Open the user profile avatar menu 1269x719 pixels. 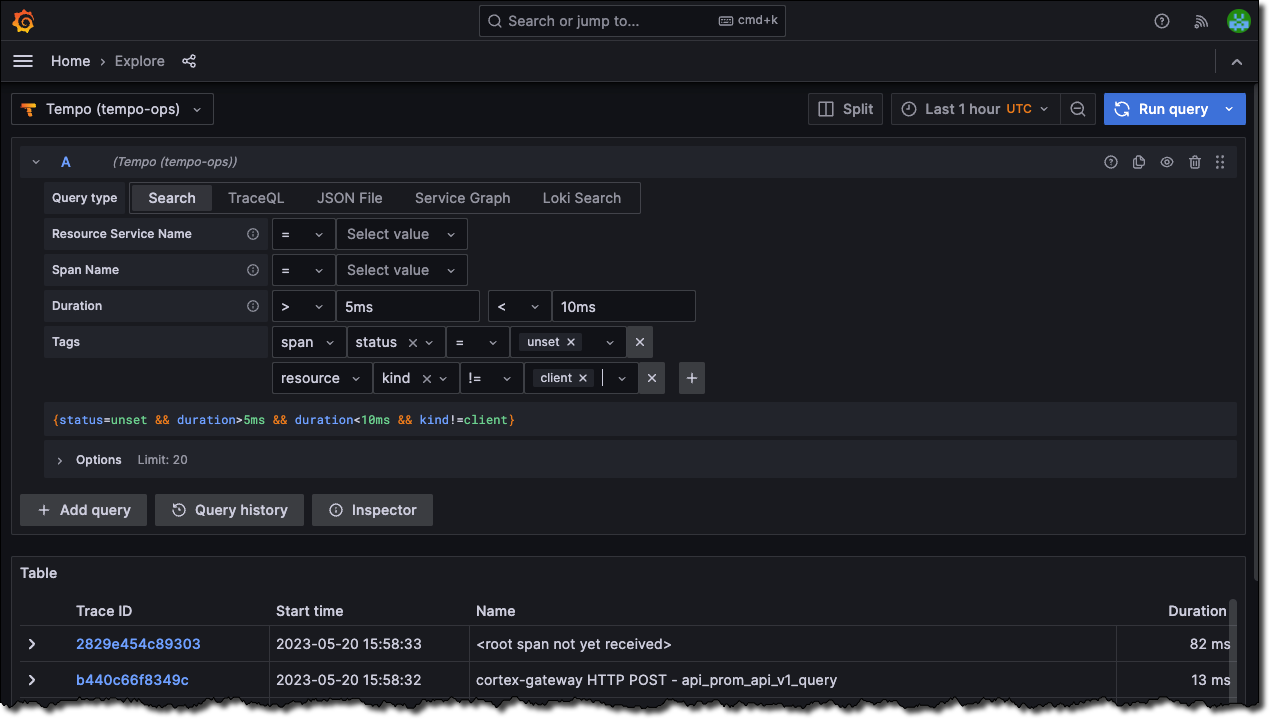[1238, 20]
